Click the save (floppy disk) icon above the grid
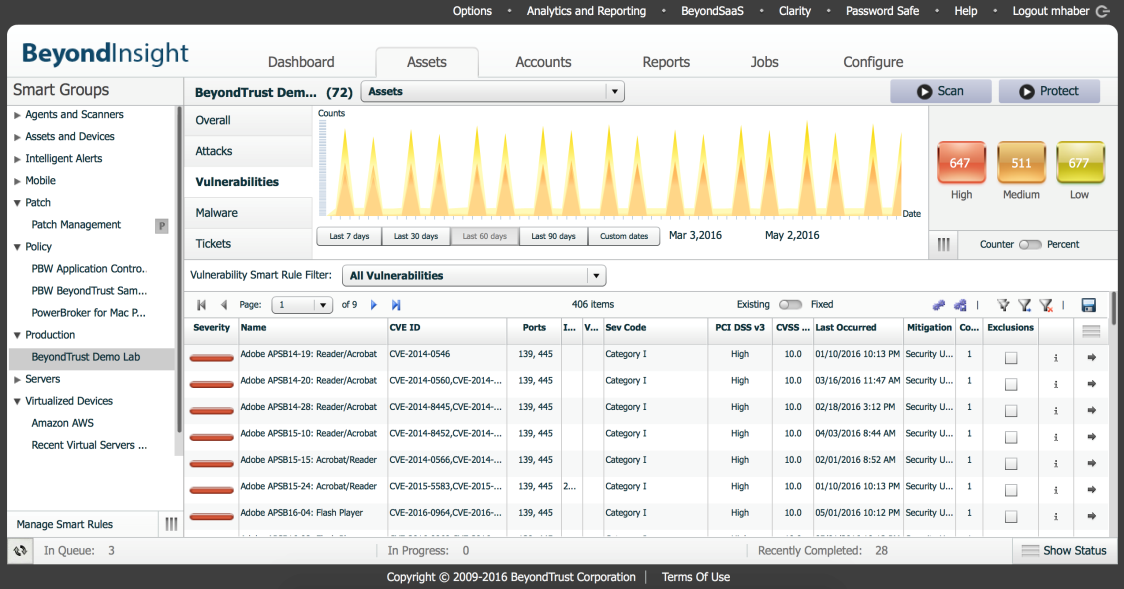This screenshot has height=589, width=1124. tap(1089, 305)
